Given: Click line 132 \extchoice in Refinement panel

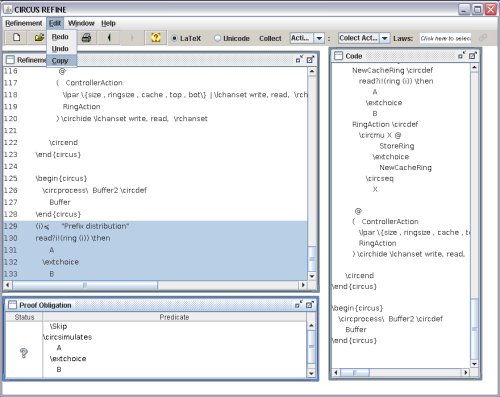Looking at the screenshot, I should [60, 262].
